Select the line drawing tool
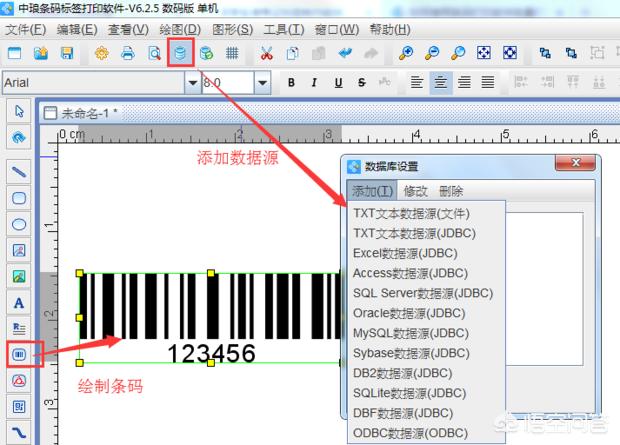The image size is (620, 445). [x=19, y=172]
